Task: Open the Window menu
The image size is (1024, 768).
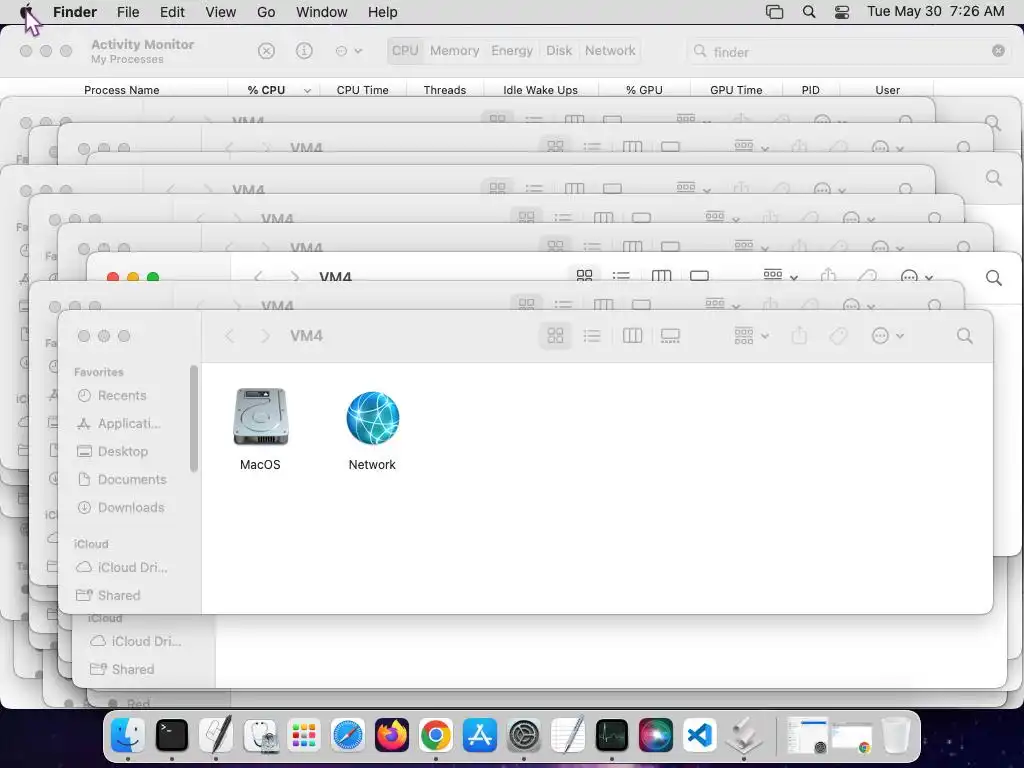Action: pos(321,12)
